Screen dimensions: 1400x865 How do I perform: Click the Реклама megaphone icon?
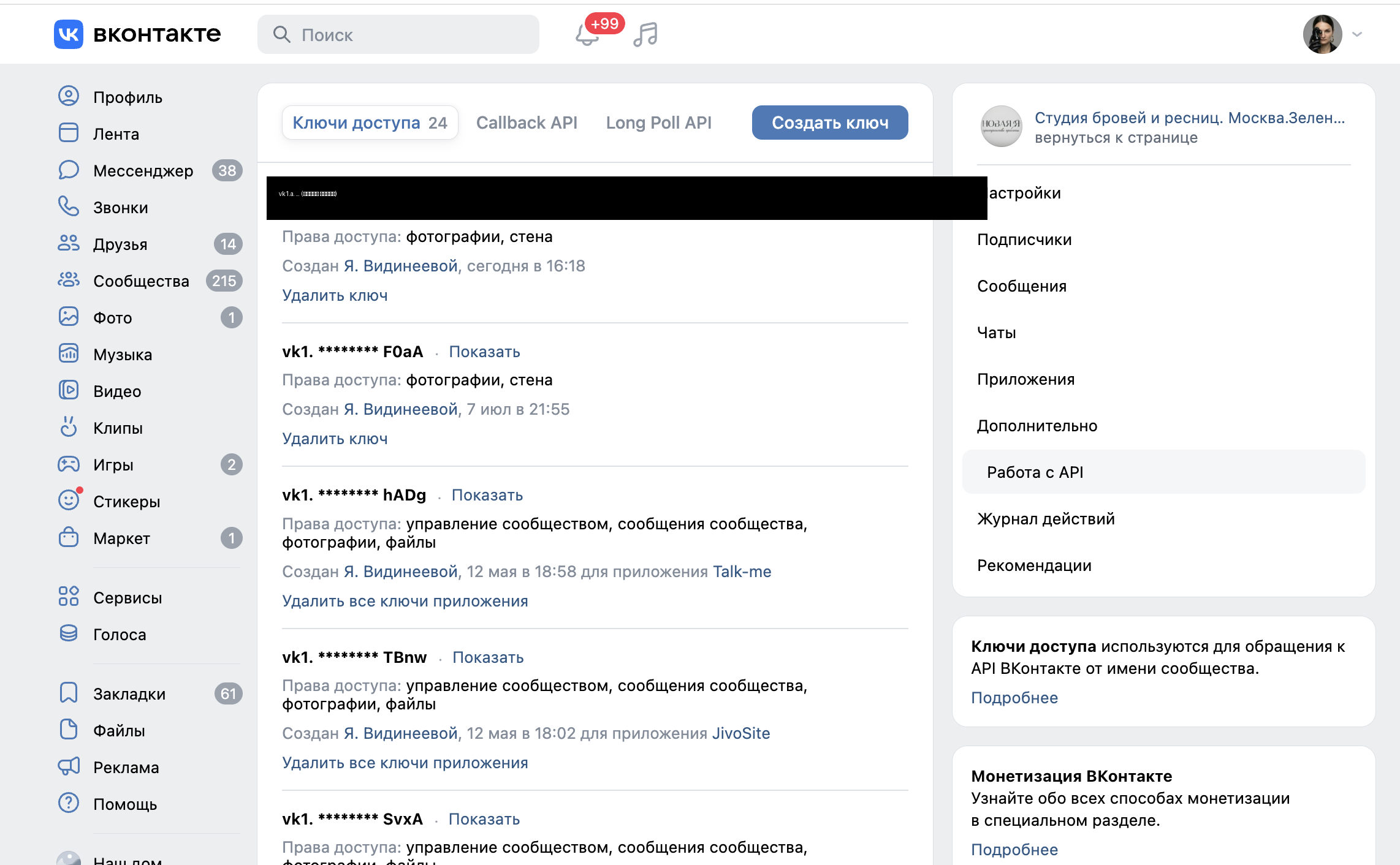click(x=69, y=766)
